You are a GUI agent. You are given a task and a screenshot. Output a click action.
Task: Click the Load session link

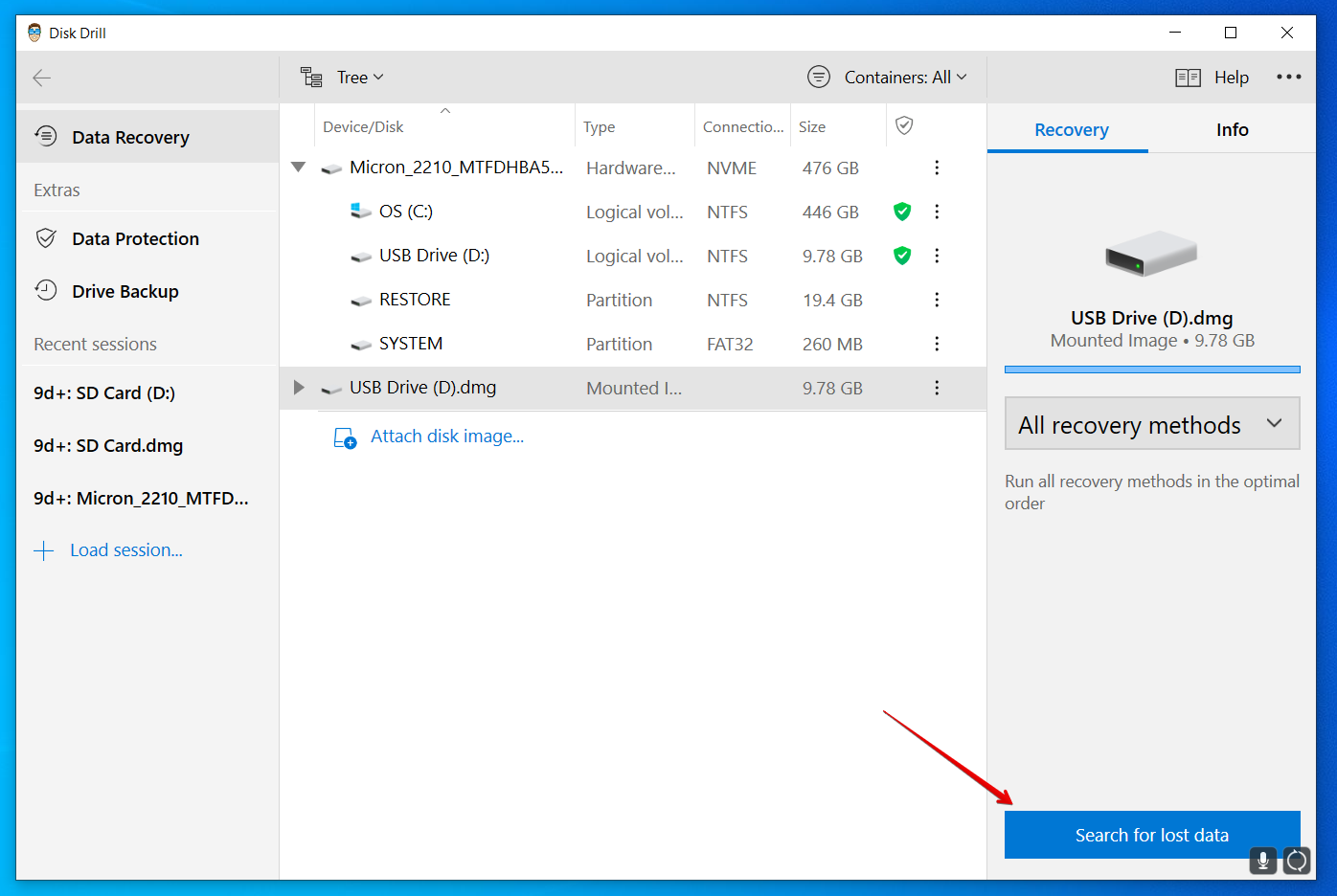click(x=126, y=550)
